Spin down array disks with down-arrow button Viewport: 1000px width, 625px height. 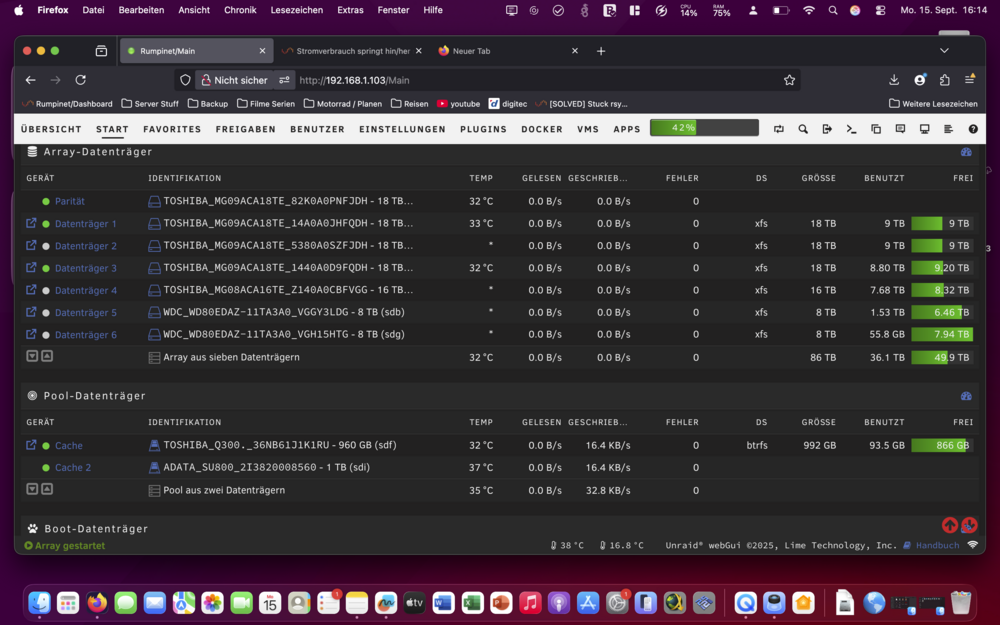point(32,356)
